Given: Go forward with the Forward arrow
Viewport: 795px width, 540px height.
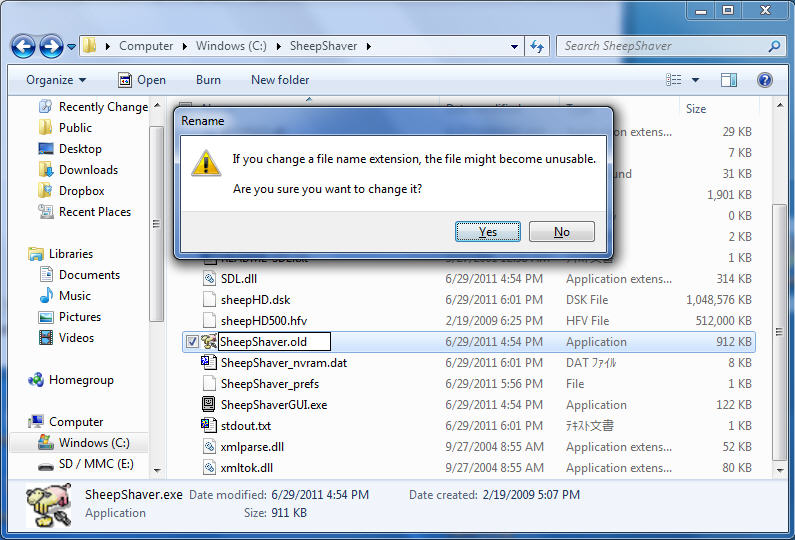Looking at the screenshot, I should pyautogui.click(x=51, y=47).
